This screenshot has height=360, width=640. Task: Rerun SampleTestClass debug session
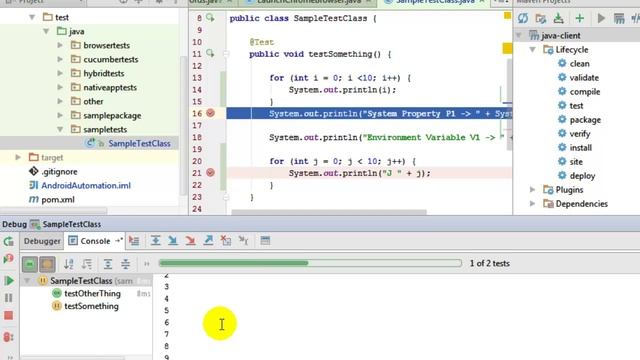(9, 241)
